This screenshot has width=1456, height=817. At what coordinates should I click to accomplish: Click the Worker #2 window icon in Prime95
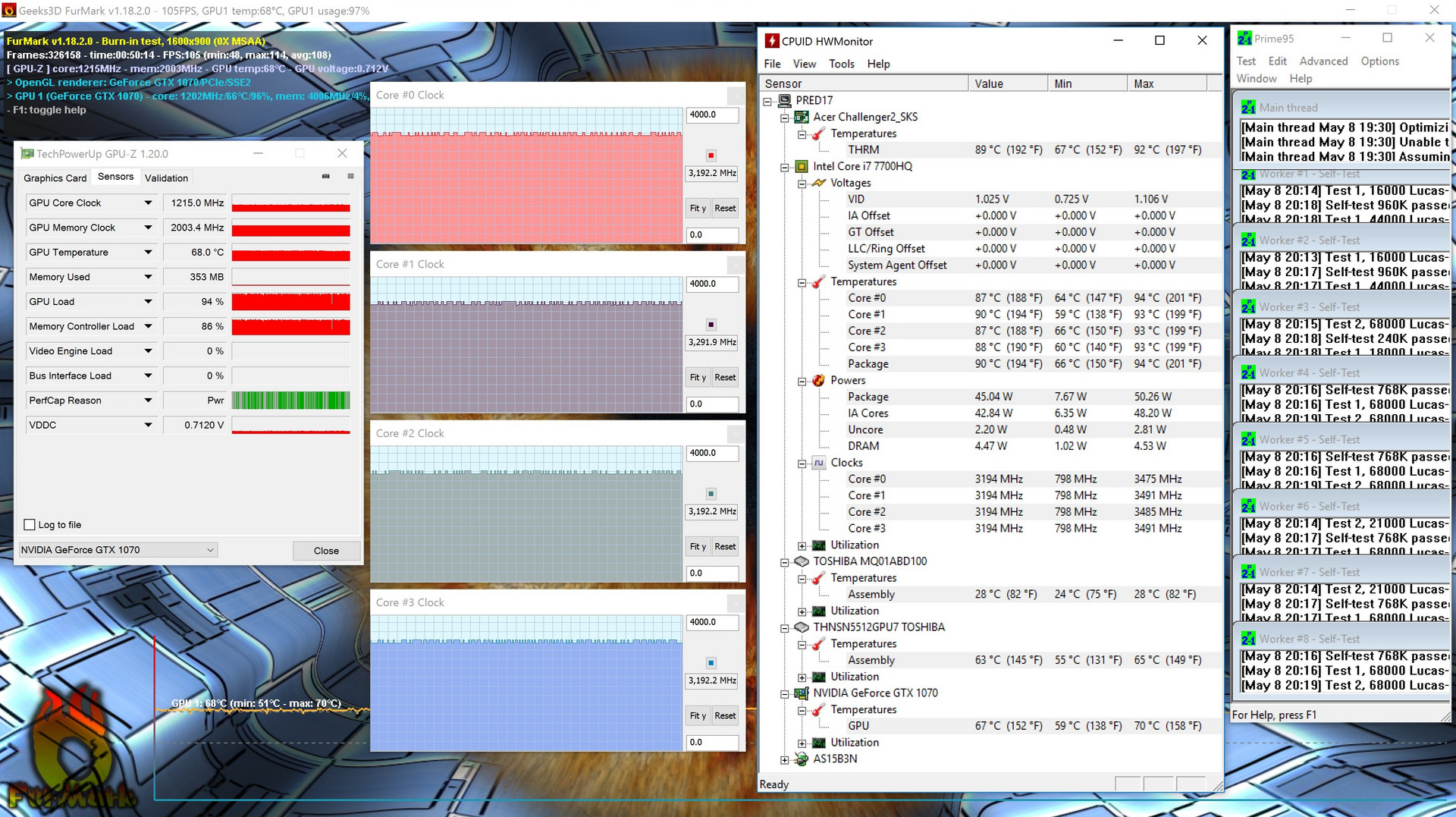[x=1248, y=240]
